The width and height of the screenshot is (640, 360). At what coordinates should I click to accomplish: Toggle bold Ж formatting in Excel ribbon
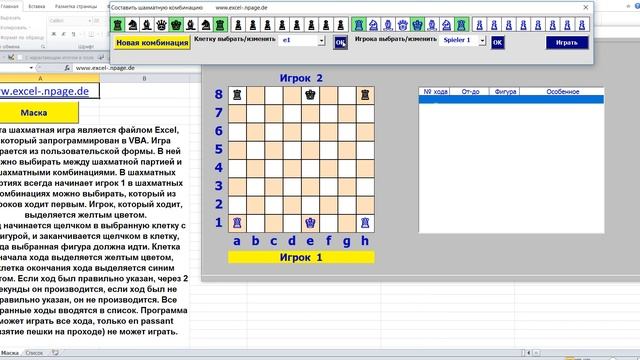[x=53, y=34]
